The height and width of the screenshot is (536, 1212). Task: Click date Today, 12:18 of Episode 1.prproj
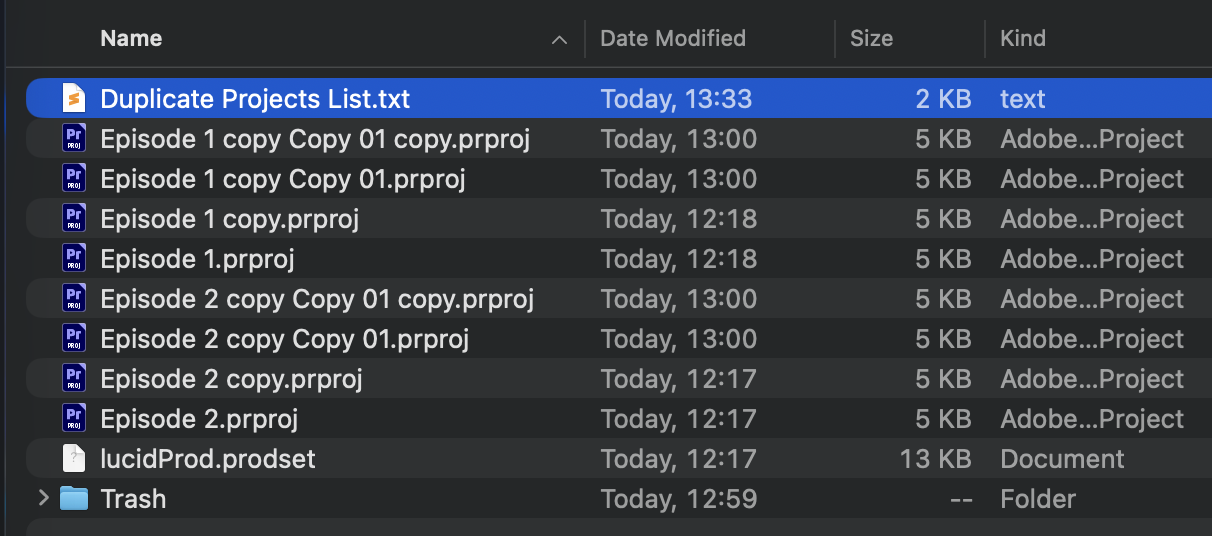click(679, 259)
